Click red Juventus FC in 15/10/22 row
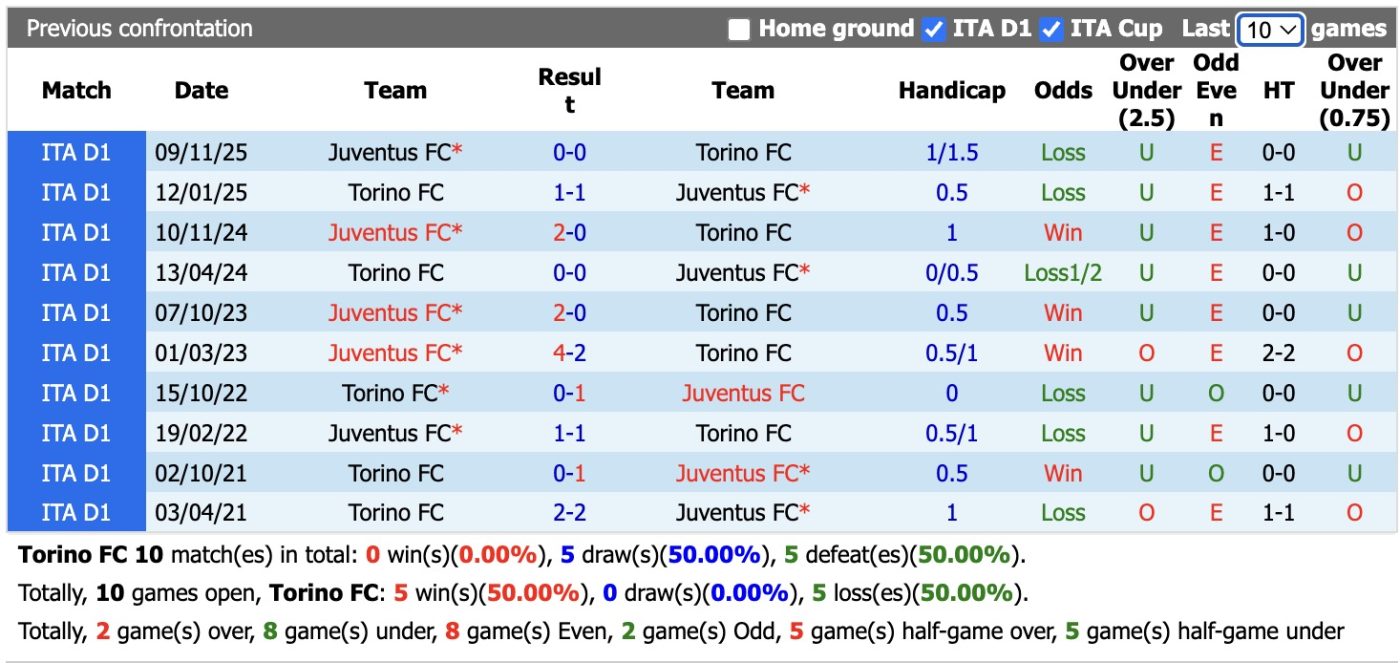Screen dimensions: 1400x663 click(x=743, y=393)
